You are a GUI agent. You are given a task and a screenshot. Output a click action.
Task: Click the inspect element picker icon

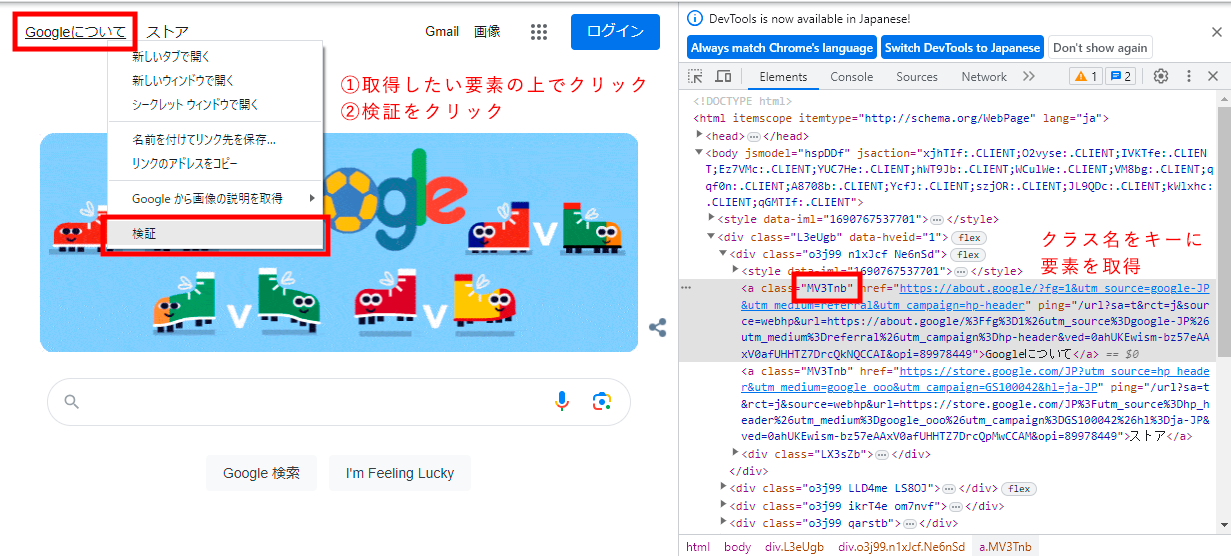(x=696, y=77)
